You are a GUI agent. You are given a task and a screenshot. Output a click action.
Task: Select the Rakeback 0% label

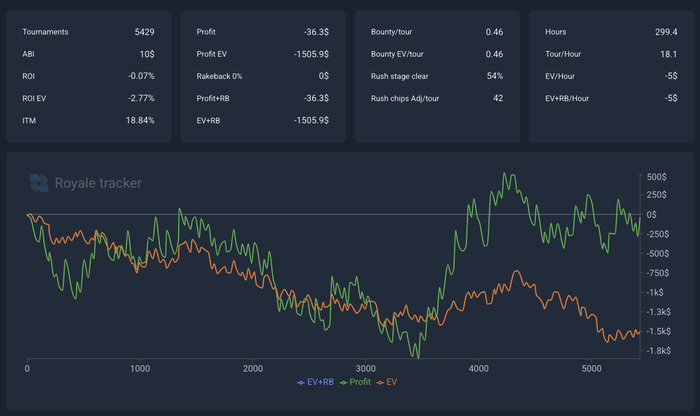point(219,76)
